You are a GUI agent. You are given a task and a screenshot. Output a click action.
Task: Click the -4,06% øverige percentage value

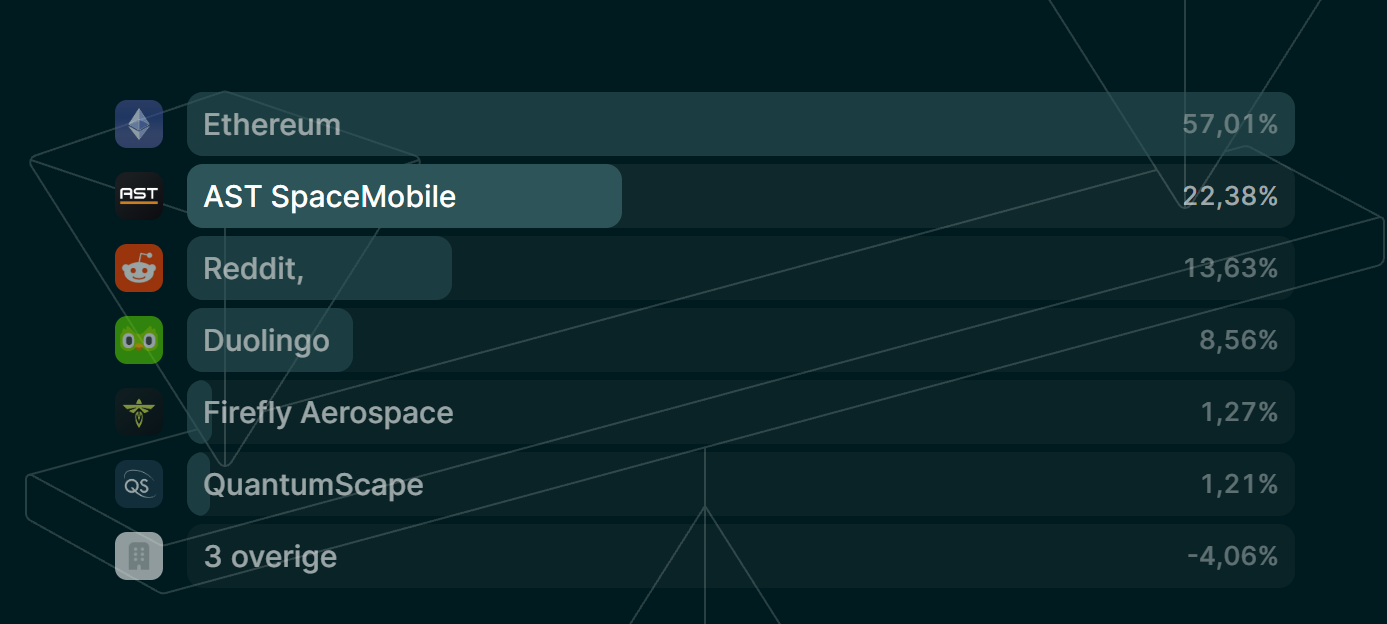point(1232,556)
